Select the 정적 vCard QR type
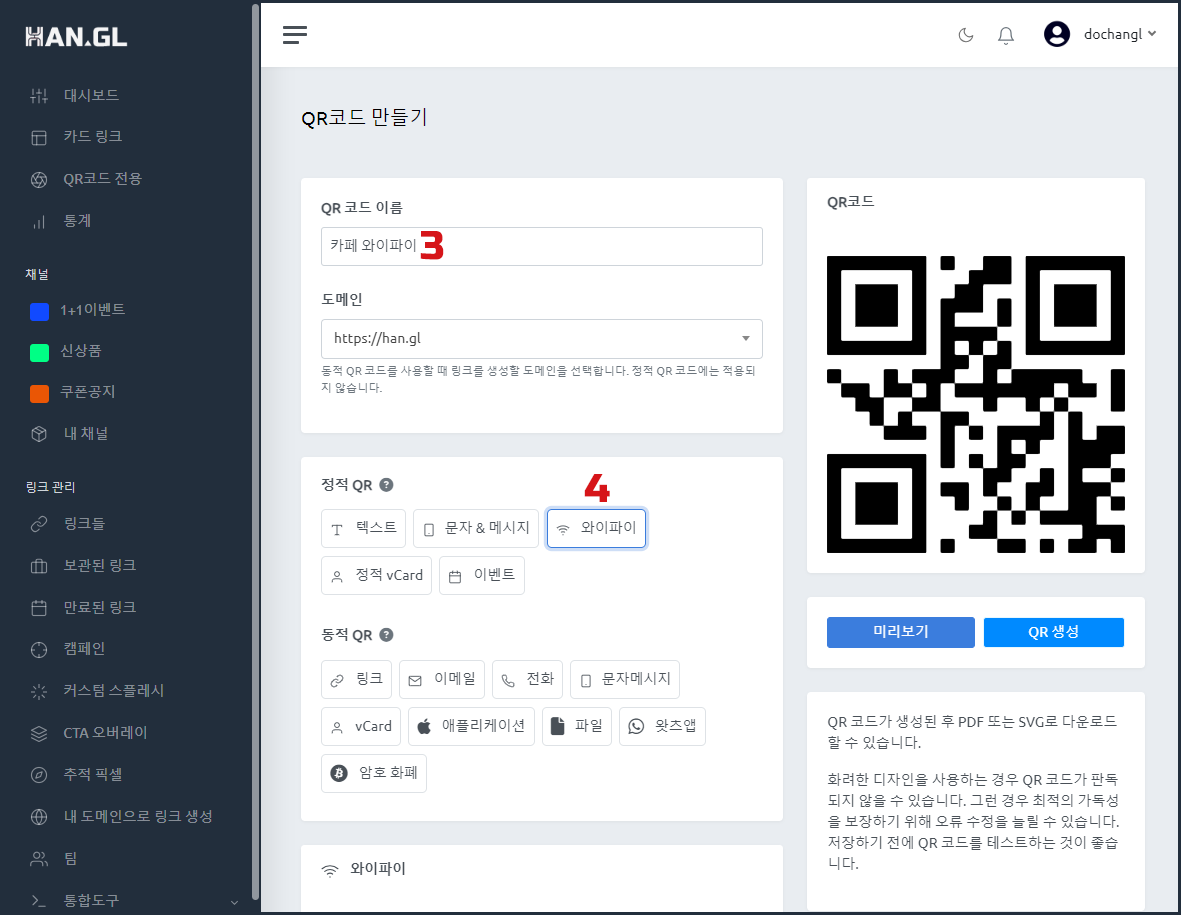Viewport: 1181px width, 915px height. click(377, 575)
